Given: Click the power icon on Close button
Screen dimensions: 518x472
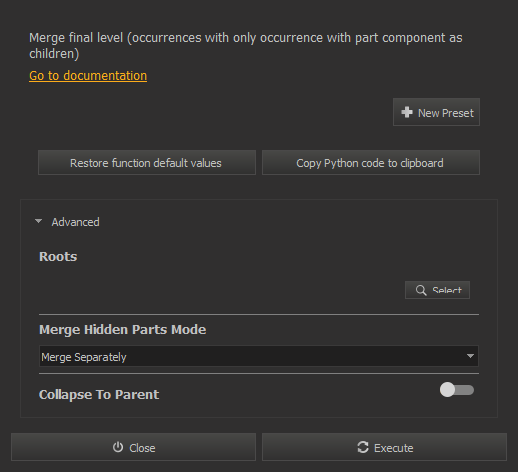Looking at the screenshot, I should 118,447.
